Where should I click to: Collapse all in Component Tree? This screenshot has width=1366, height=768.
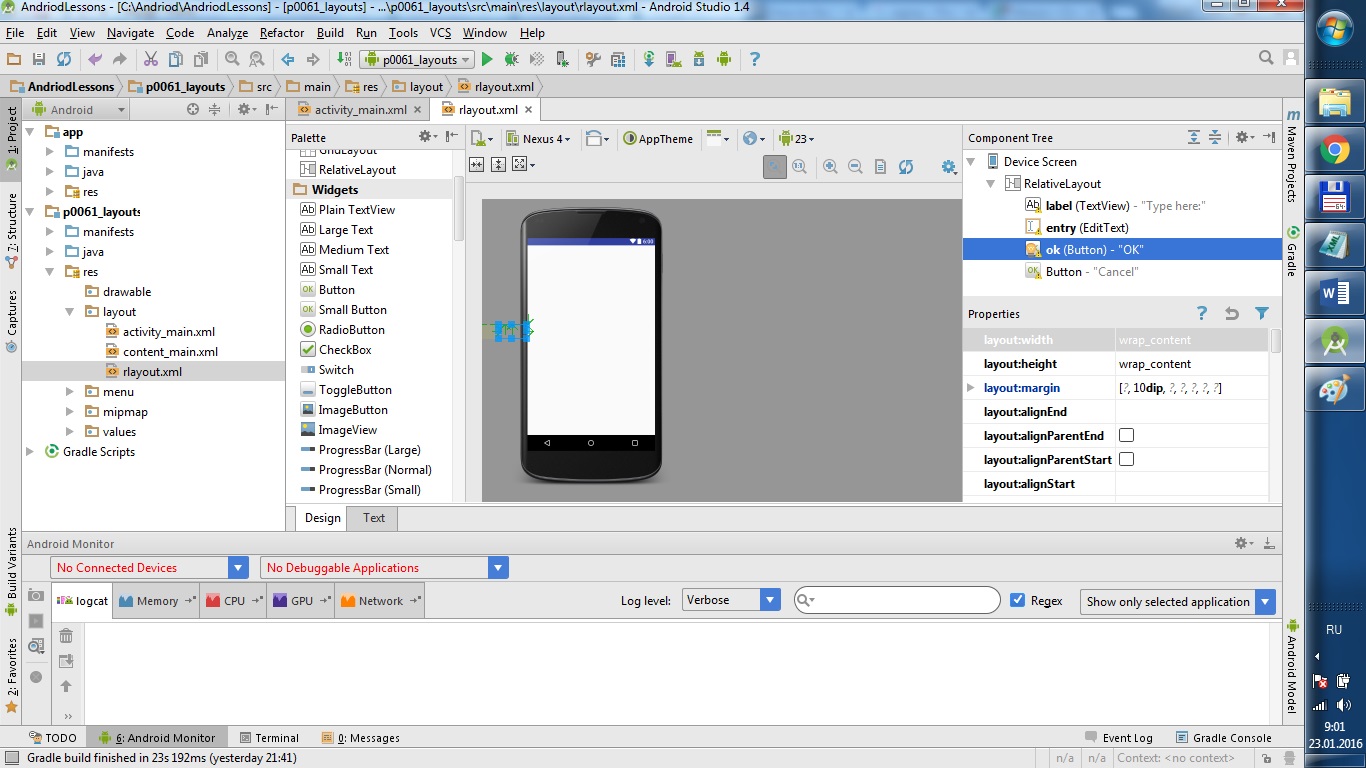pyautogui.click(x=1215, y=137)
